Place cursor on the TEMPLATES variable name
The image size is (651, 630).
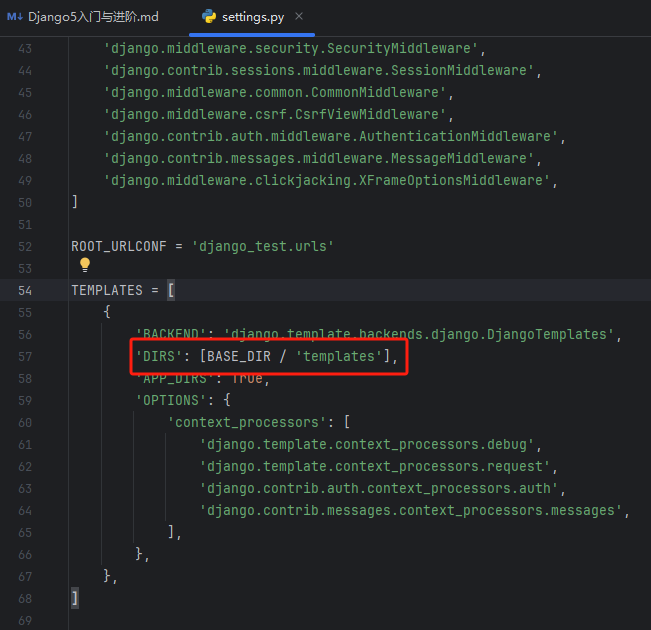[x=106, y=290]
